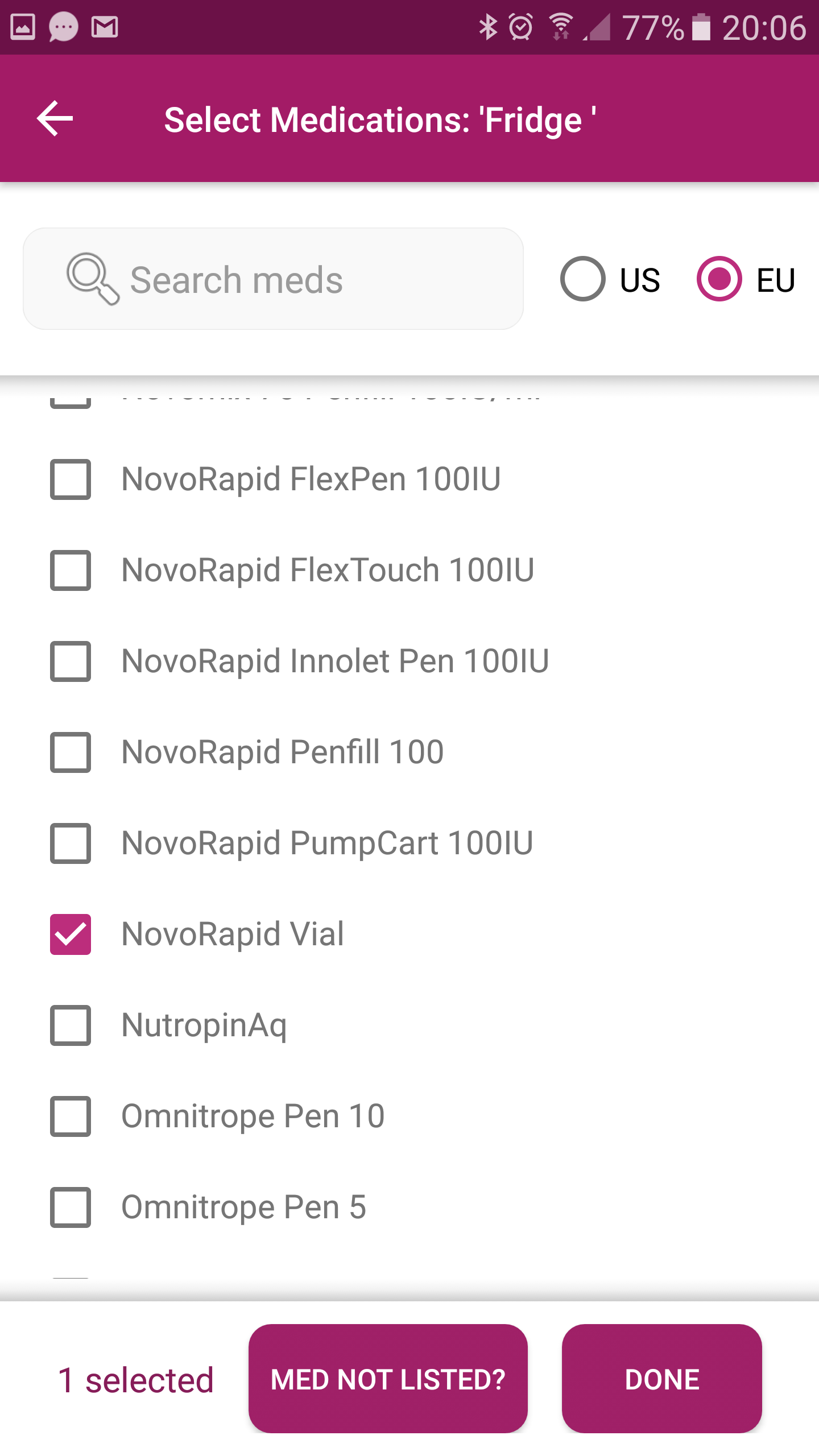Image resolution: width=819 pixels, height=1456 pixels.
Task: Focus the Search meds field
Action: (296, 279)
